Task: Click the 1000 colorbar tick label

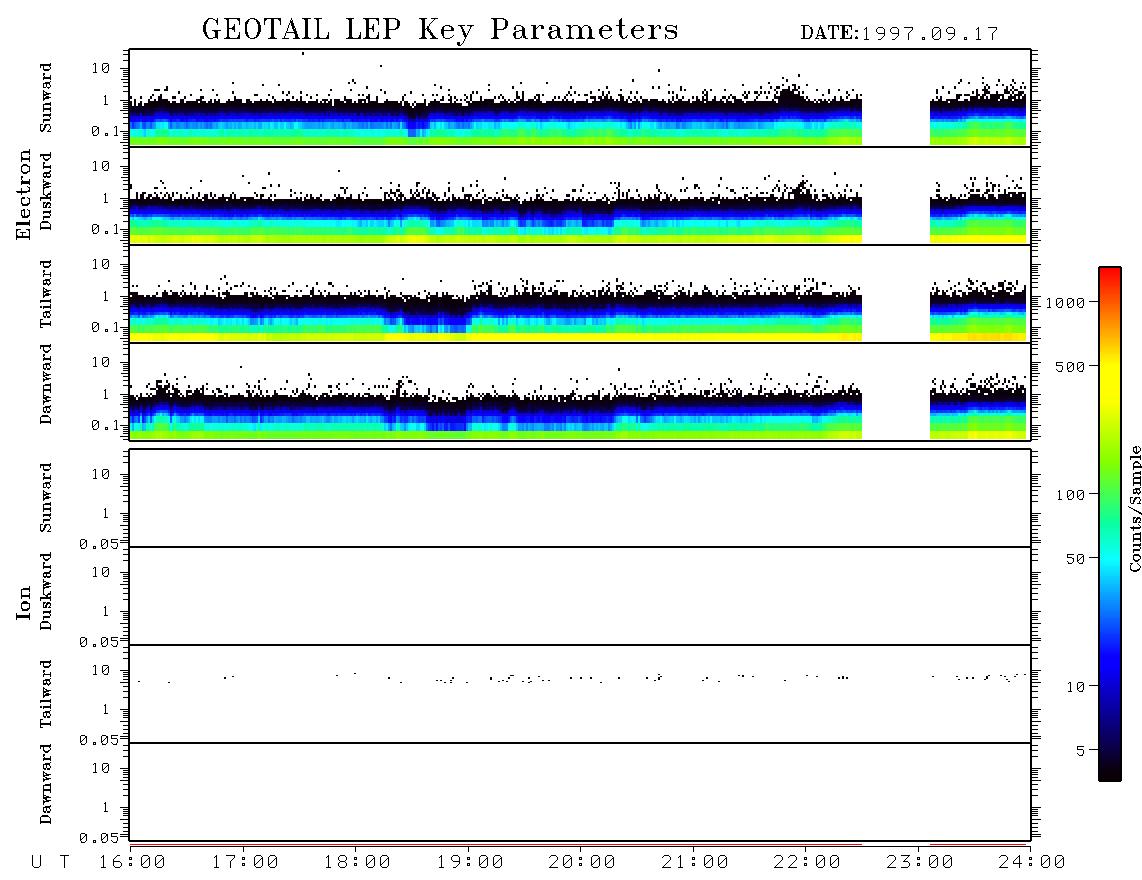Action: (x=1065, y=302)
